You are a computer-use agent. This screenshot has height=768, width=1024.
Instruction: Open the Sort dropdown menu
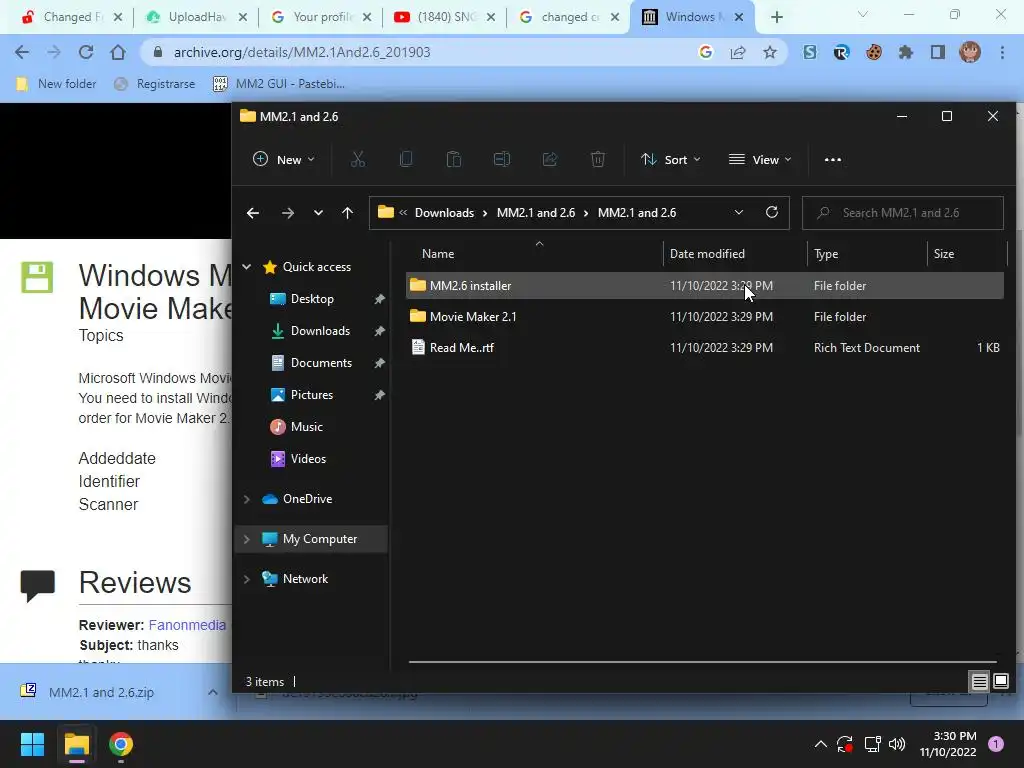671,159
